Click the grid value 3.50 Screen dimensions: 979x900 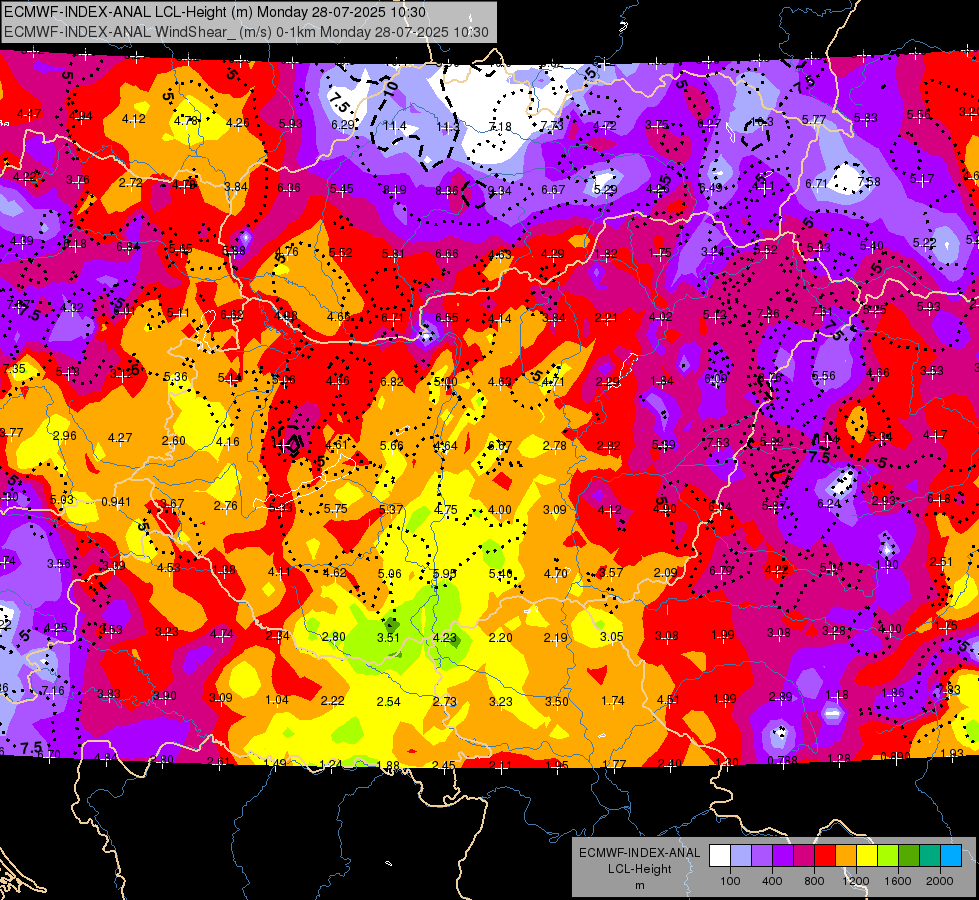[556, 701]
